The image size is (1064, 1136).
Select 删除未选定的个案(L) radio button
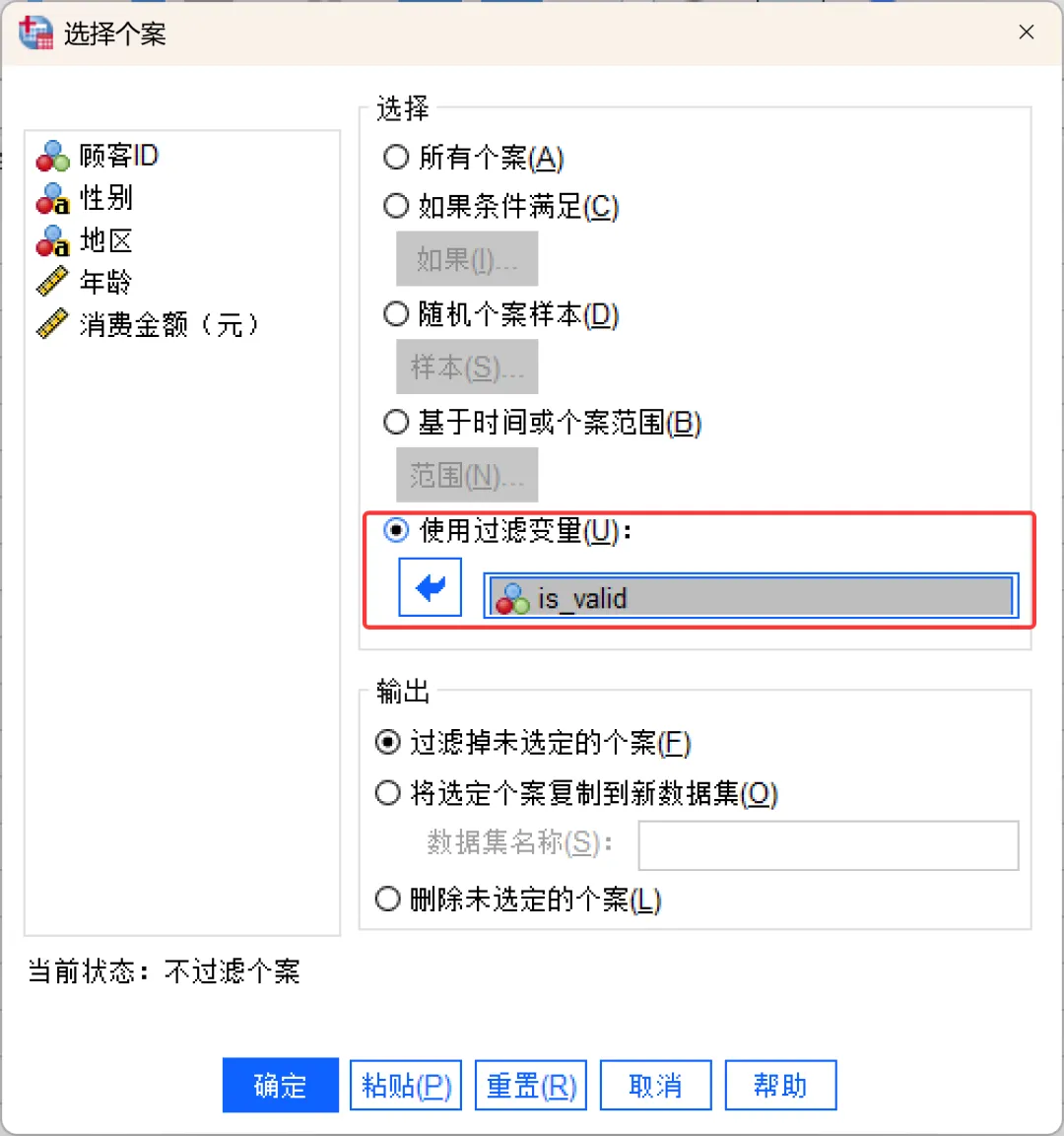click(x=388, y=899)
